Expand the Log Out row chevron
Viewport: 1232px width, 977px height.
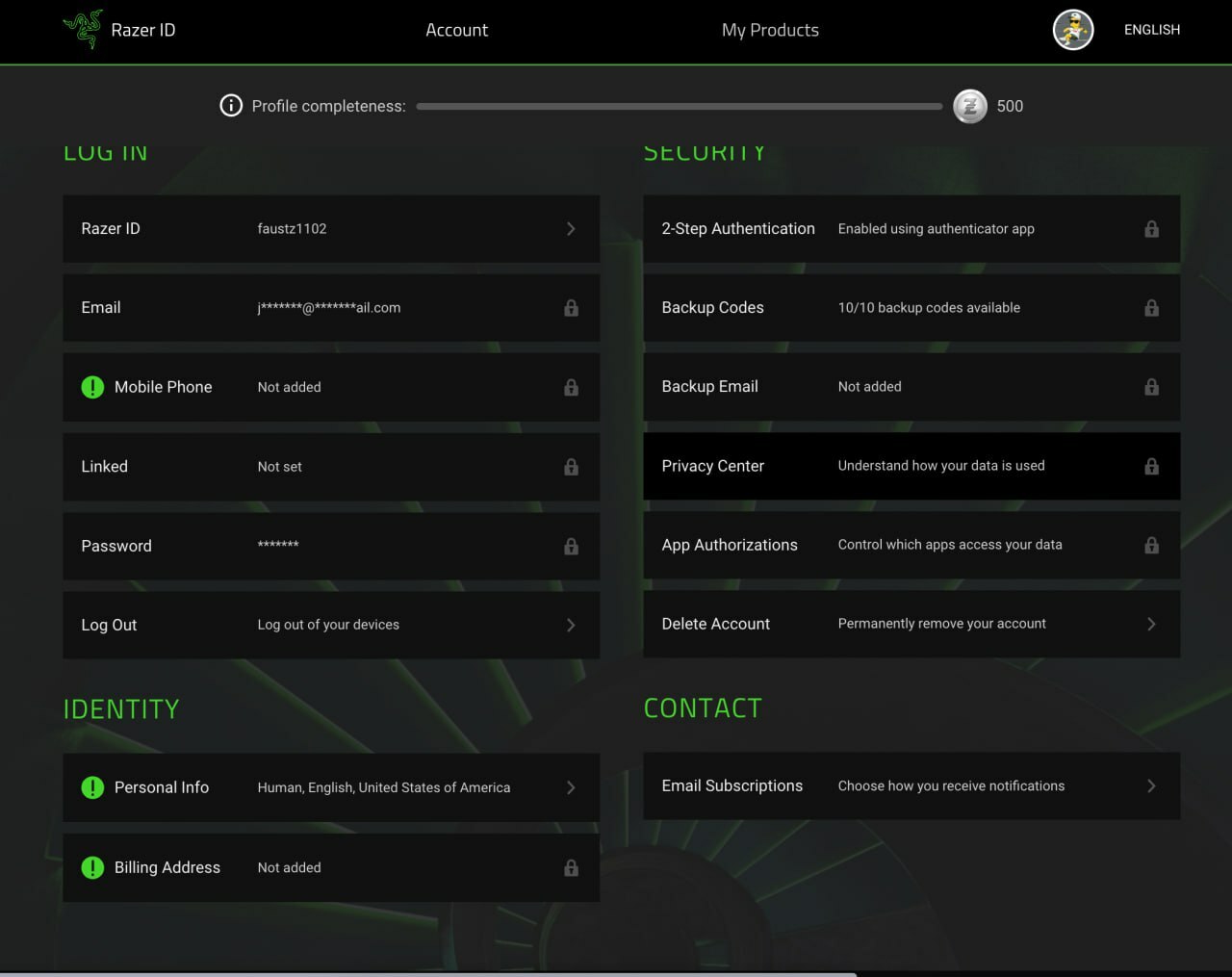click(571, 625)
